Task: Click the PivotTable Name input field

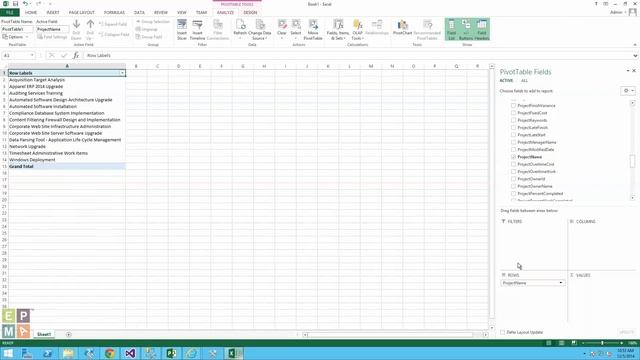Action: click(17, 29)
